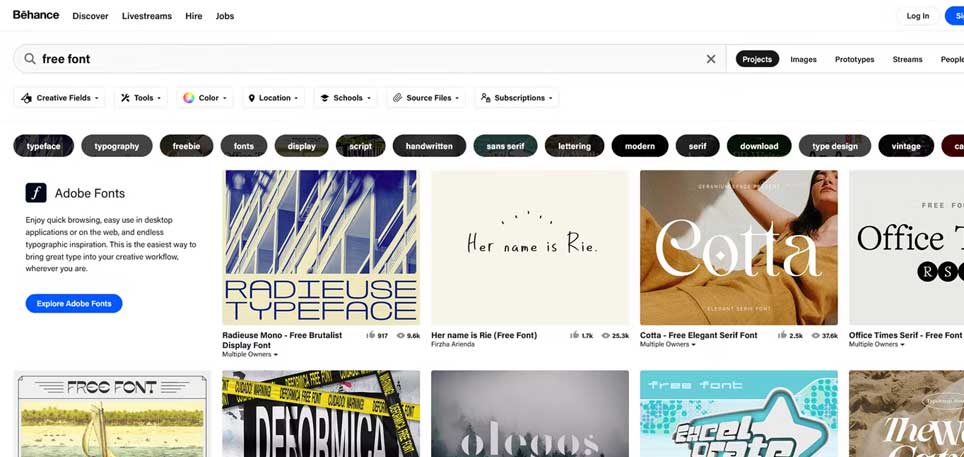964x457 pixels.
Task: Click views eye icon on Her name is Rie
Action: tap(606, 336)
